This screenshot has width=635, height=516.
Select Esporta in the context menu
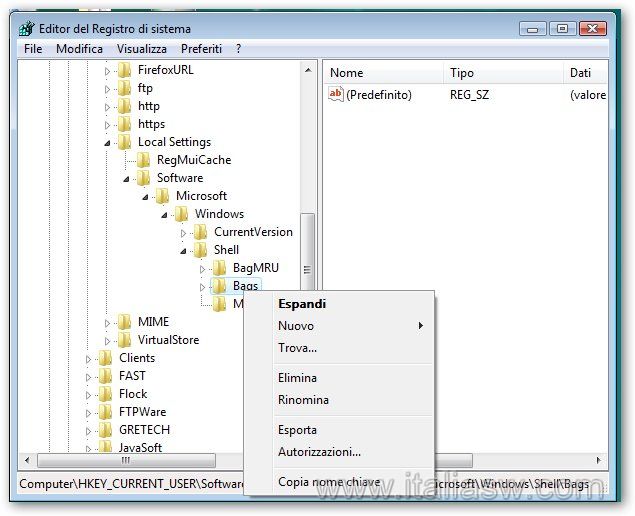coord(297,430)
